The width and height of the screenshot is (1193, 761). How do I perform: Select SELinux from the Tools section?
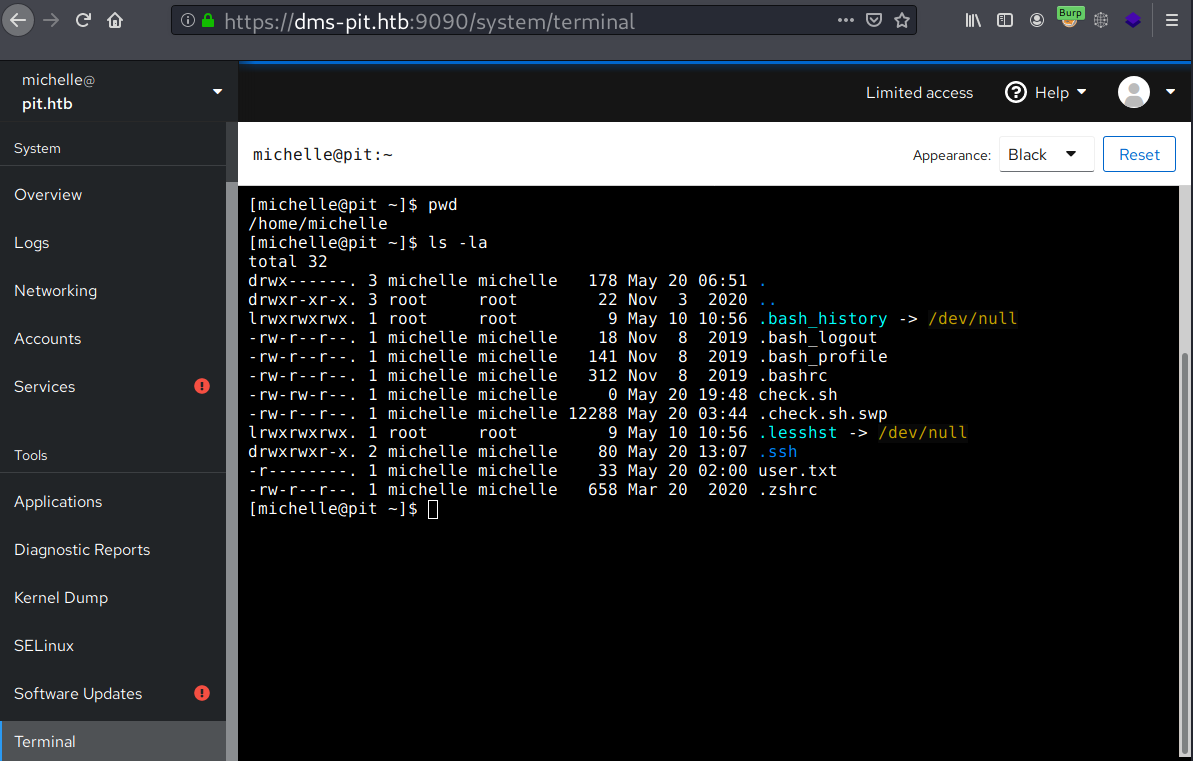pyautogui.click(x=44, y=646)
